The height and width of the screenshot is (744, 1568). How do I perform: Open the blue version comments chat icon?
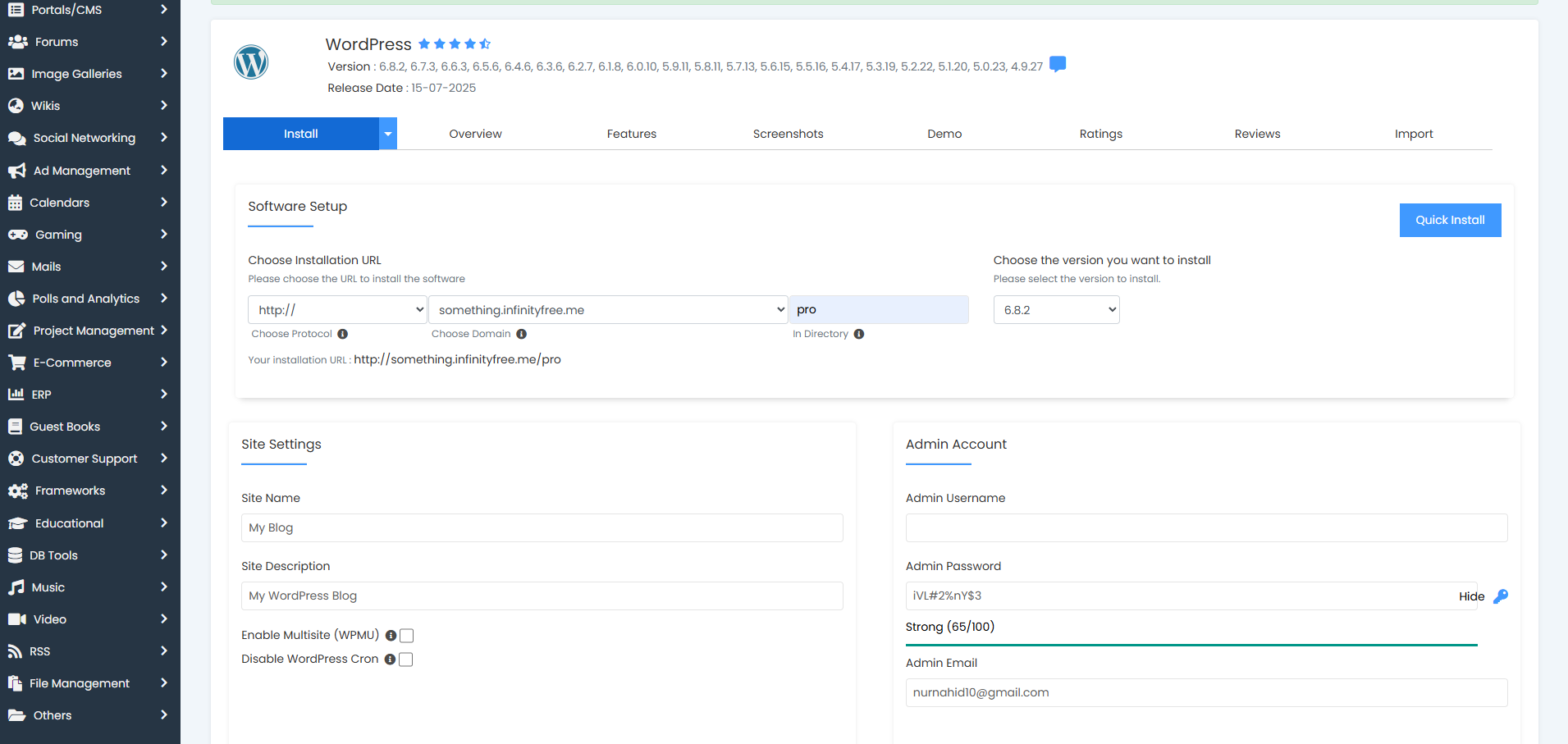coord(1058,64)
